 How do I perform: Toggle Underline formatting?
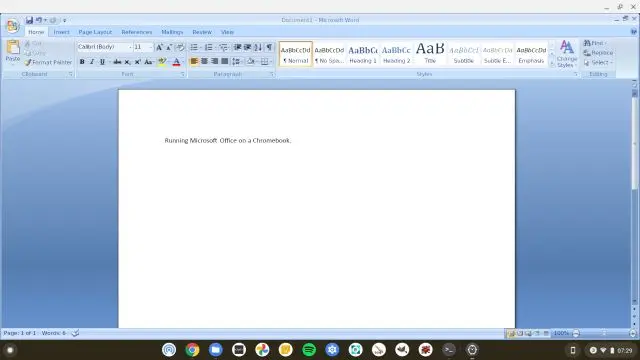tap(102, 62)
